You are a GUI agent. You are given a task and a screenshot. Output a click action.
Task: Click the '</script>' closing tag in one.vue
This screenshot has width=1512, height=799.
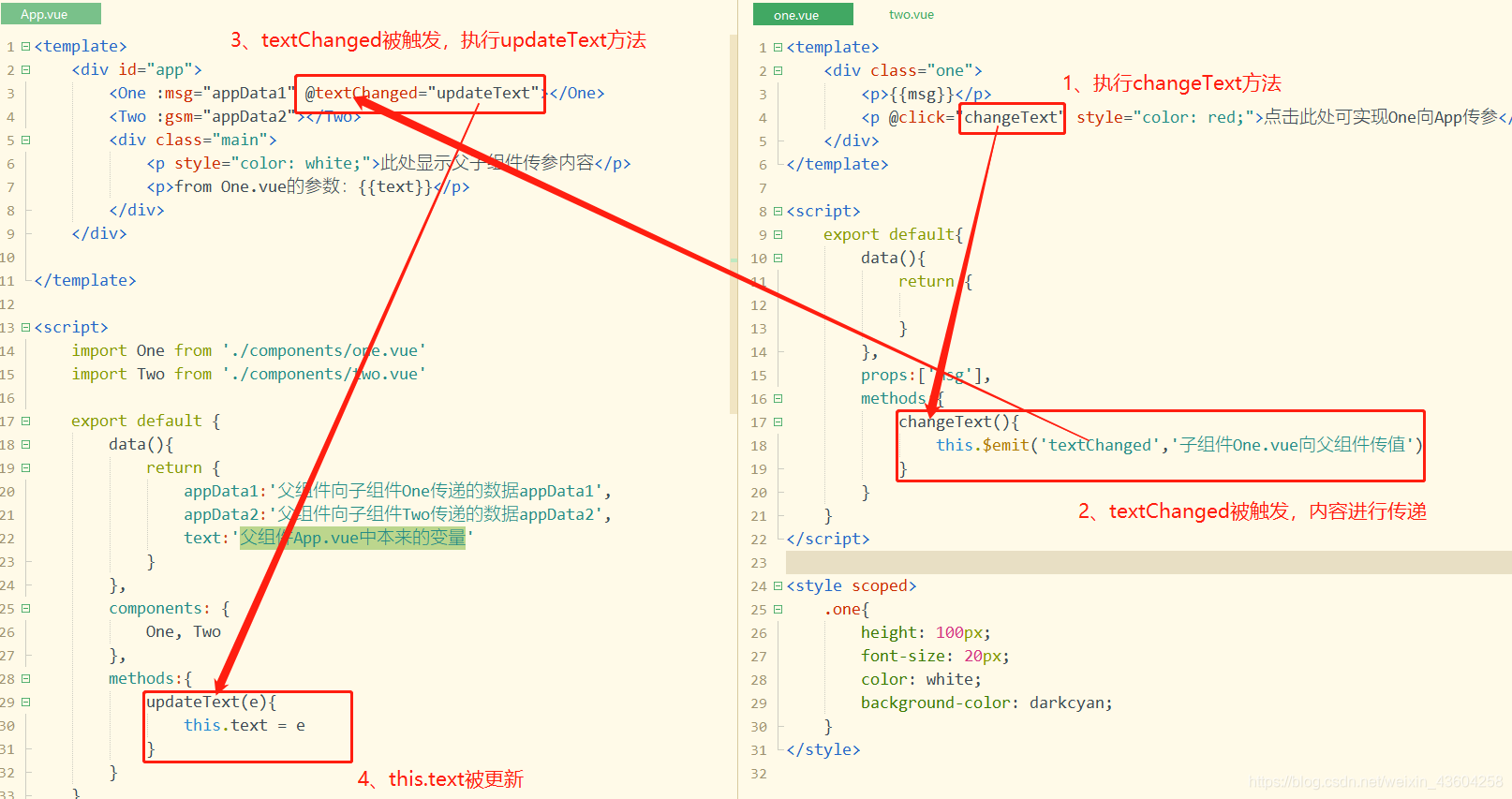coord(828,539)
